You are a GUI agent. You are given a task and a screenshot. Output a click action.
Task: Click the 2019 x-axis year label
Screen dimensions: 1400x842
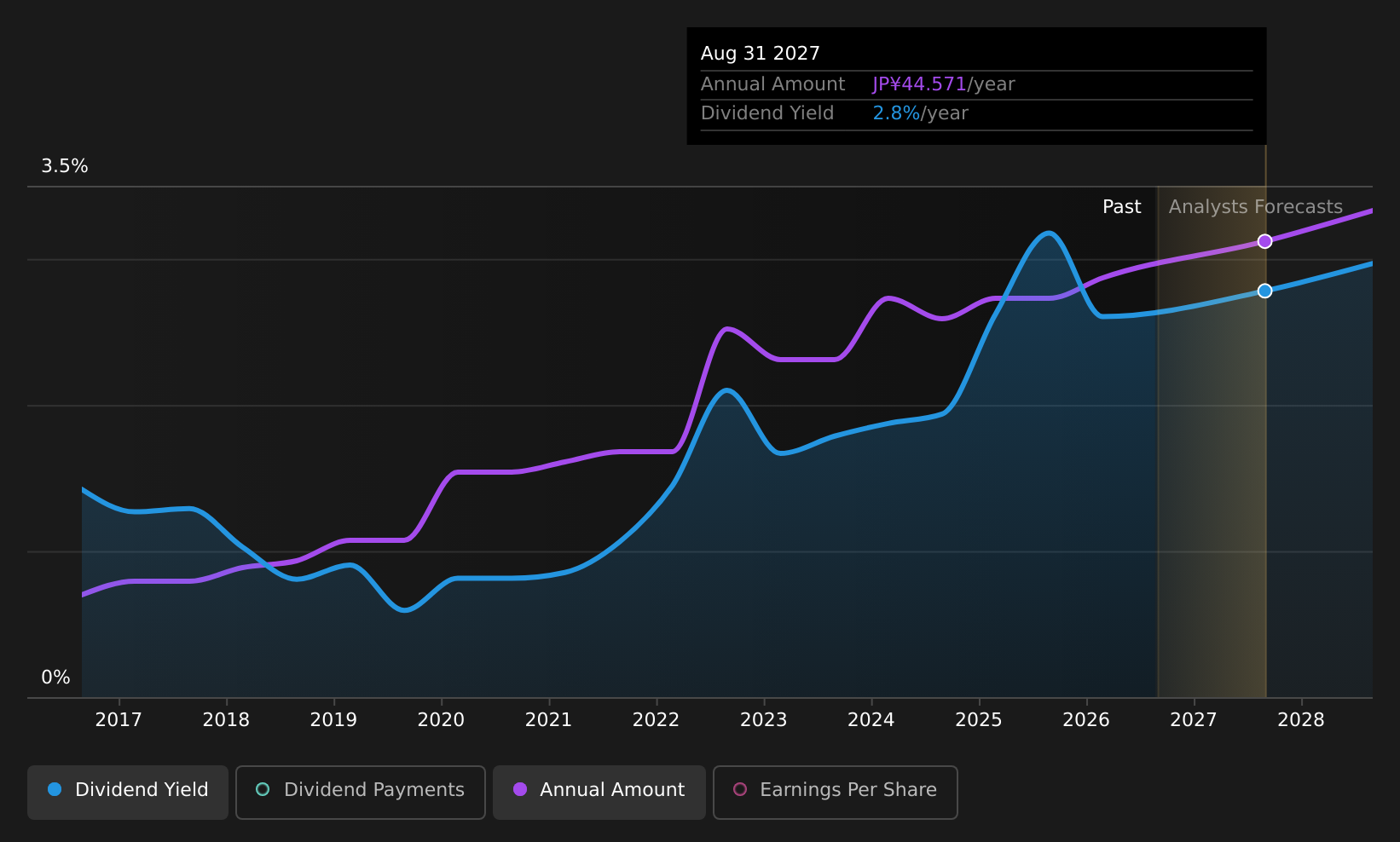[x=333, y=720]
